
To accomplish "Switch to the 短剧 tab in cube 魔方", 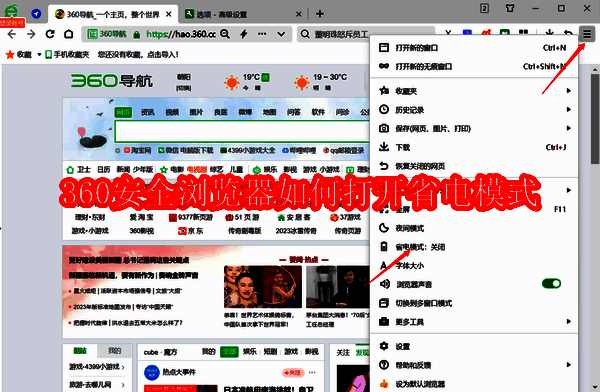I will pyautogui.click(x=270, y=351).
